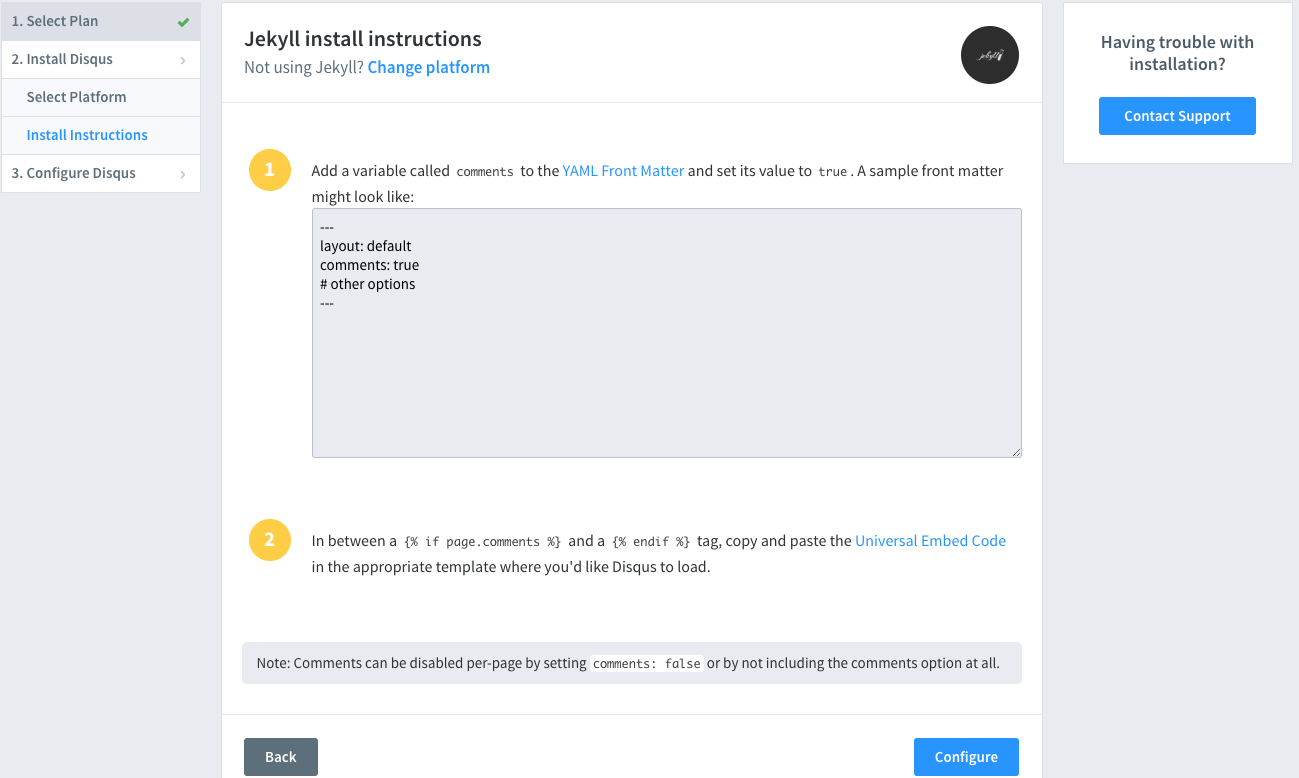1299x778 pixels.
Task: Click the green checkmark beside Select Plan
Action: pyautogui.click(x=183, y=22)
